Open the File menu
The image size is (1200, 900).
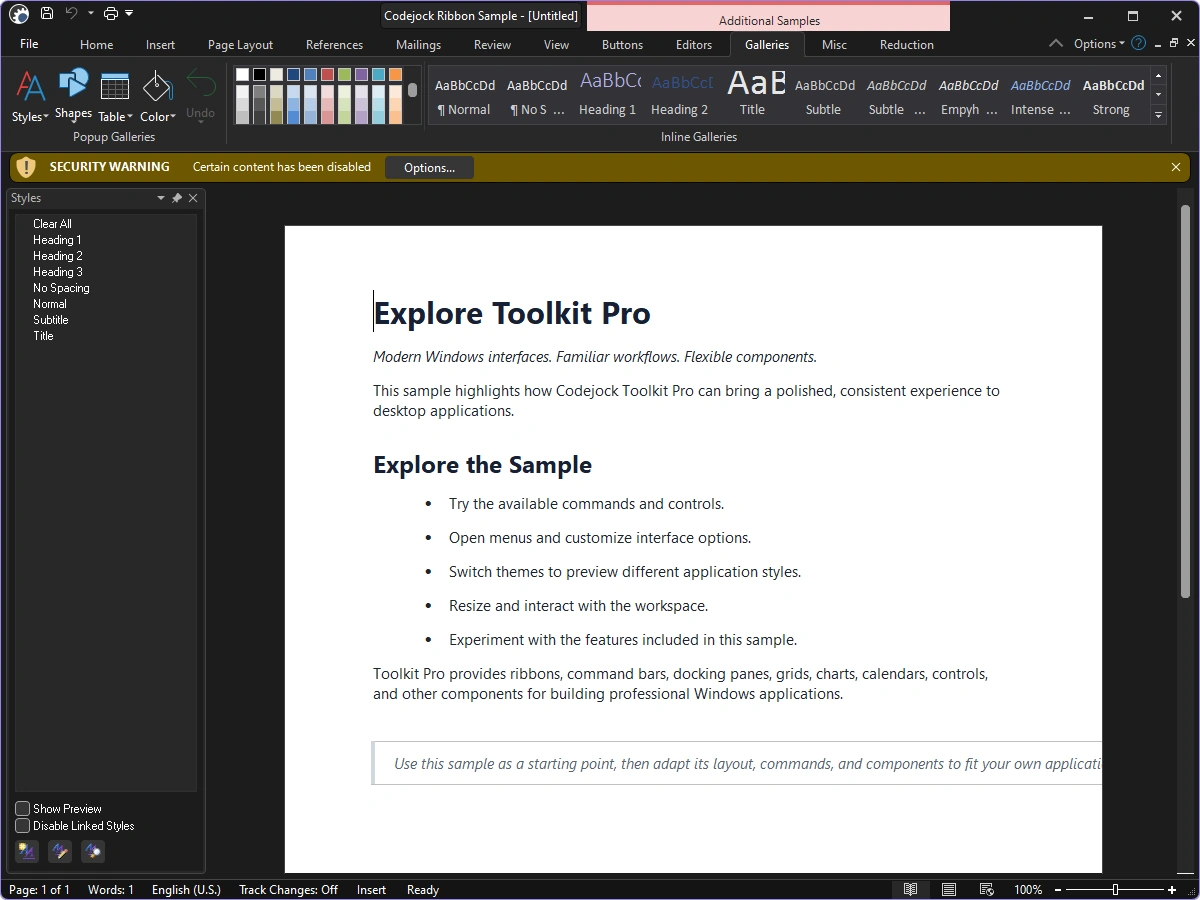[29, 44]
